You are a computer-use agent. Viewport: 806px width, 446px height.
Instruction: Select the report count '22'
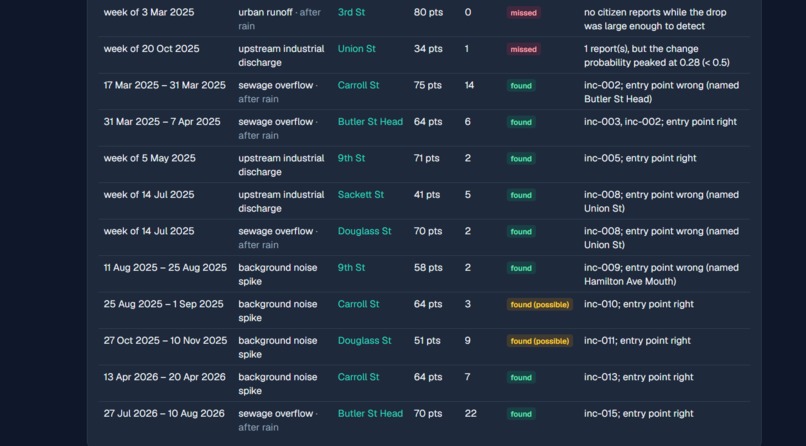coord(470,414)
